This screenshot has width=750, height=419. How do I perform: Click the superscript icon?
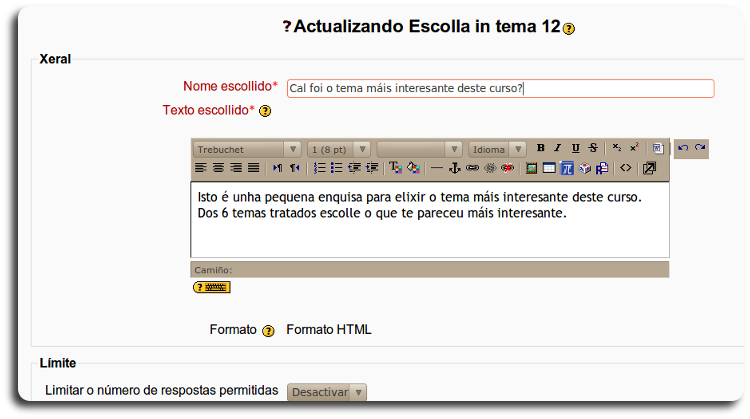[634, 148]
